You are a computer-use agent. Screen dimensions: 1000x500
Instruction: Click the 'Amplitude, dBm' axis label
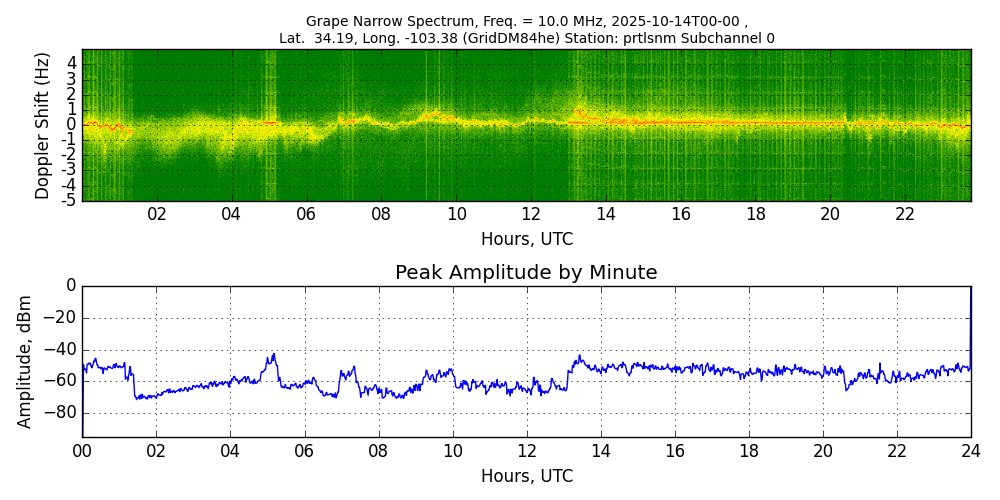25,361
